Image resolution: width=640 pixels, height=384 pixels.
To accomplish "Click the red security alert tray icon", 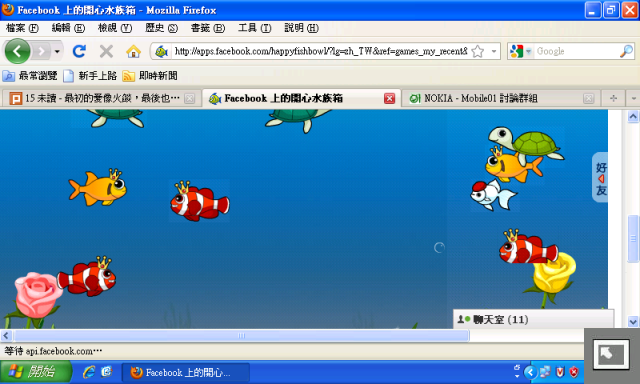I will 574,372.
